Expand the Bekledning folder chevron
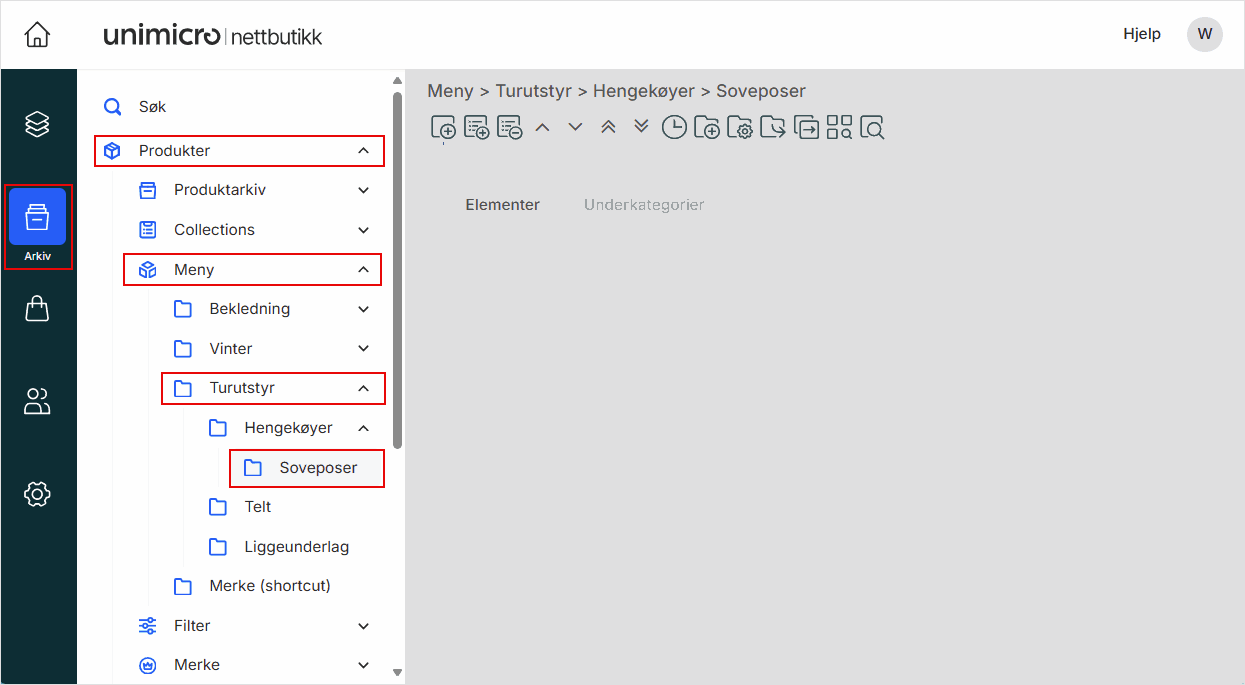Screen dimensions: 1245x685 (363, 309)
